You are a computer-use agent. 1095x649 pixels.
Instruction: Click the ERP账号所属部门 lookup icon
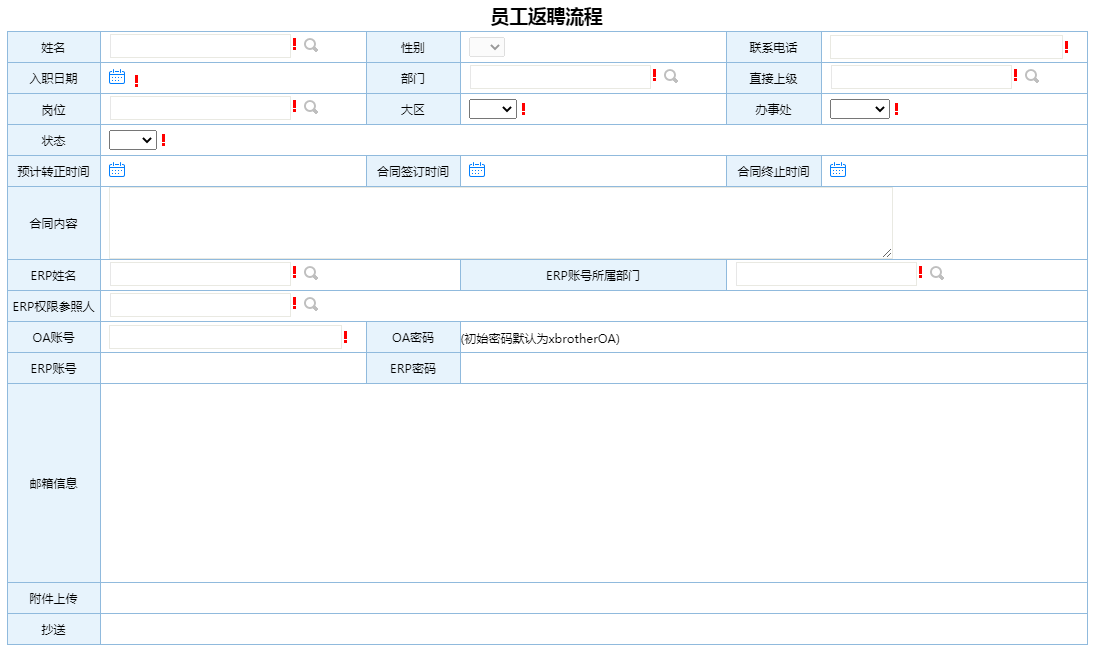[x=937, y=273]
